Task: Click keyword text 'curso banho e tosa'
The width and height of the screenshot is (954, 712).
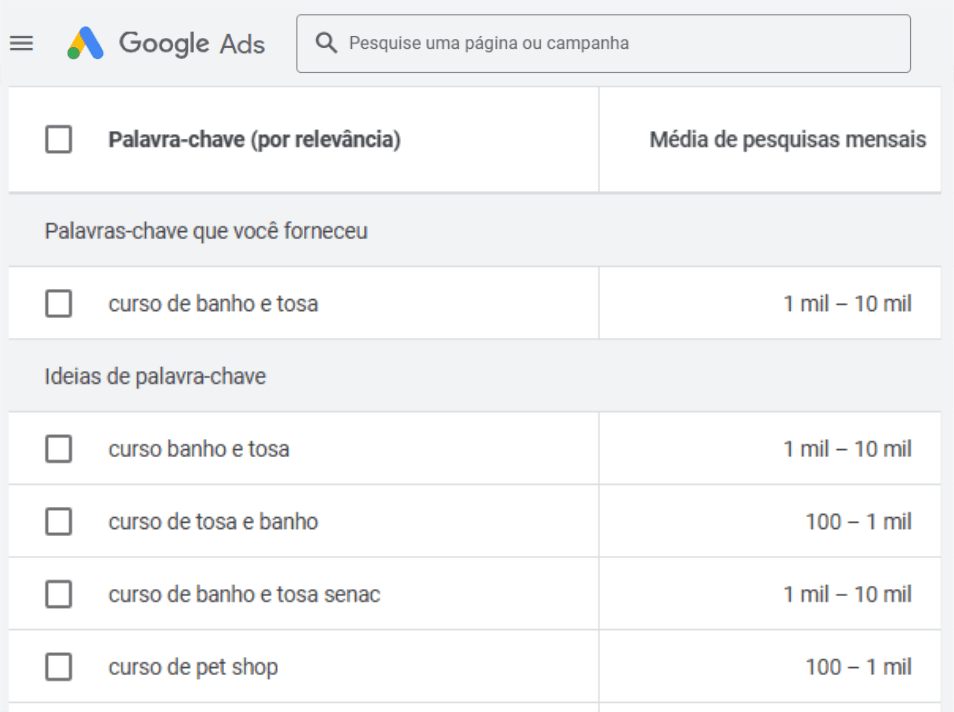Action: [x=199, y=449]
